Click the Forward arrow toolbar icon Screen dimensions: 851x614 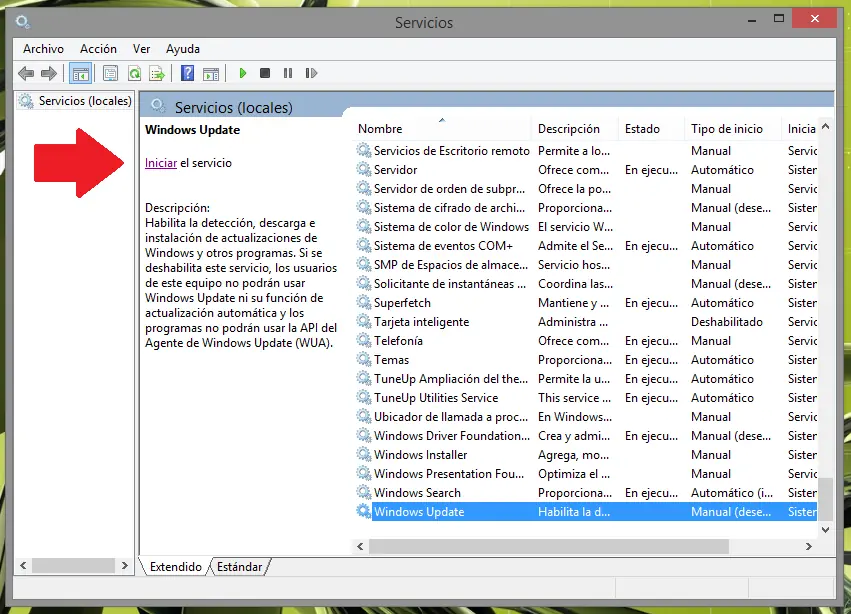tap(49, 73)
